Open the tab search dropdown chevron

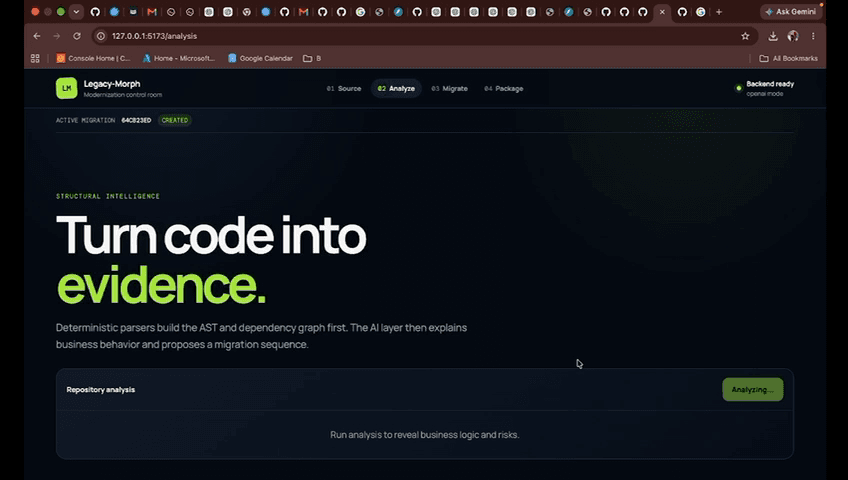tap(76, 11)
